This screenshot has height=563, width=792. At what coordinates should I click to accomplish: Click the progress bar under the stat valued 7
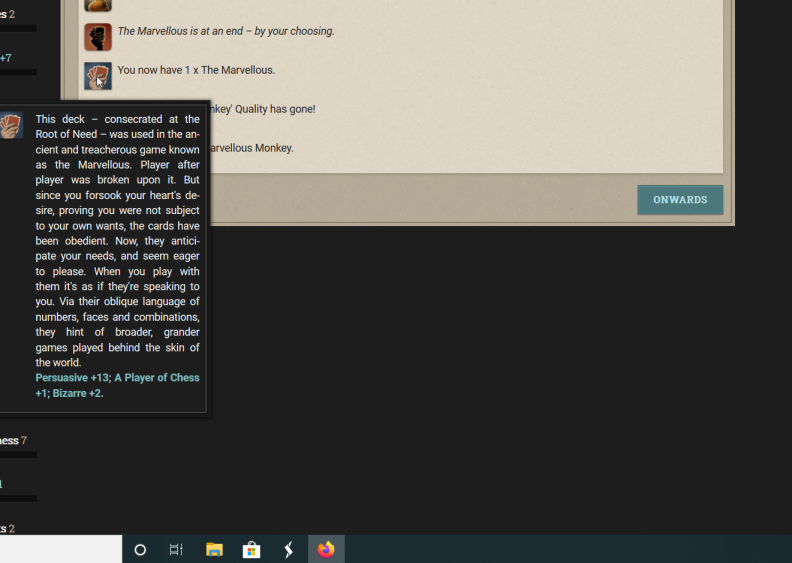click(x=18, y=455)
